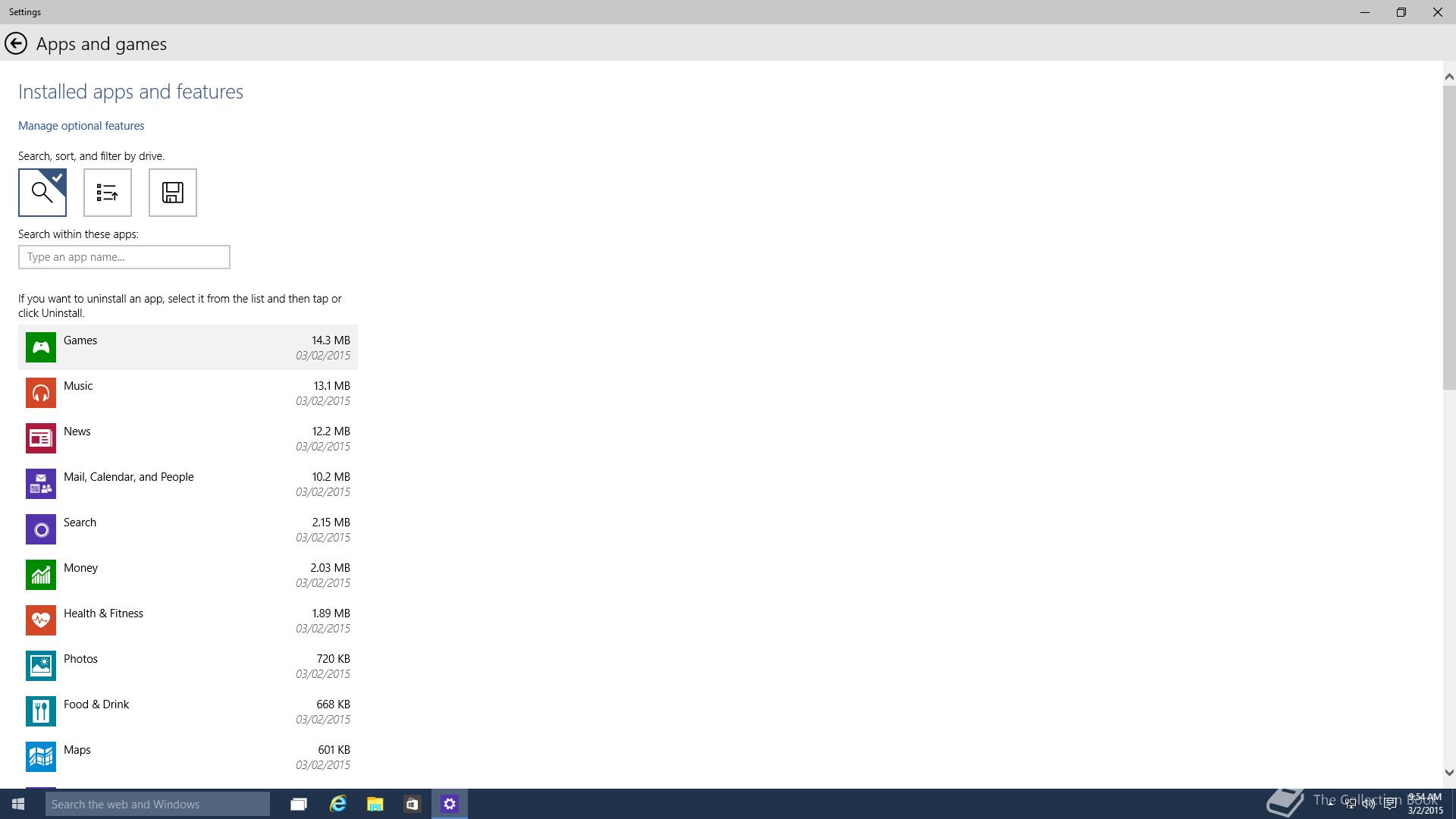This screenshot has width=1456, height=819.
Task: Click the News app icon
Action: tap(41, 438)
